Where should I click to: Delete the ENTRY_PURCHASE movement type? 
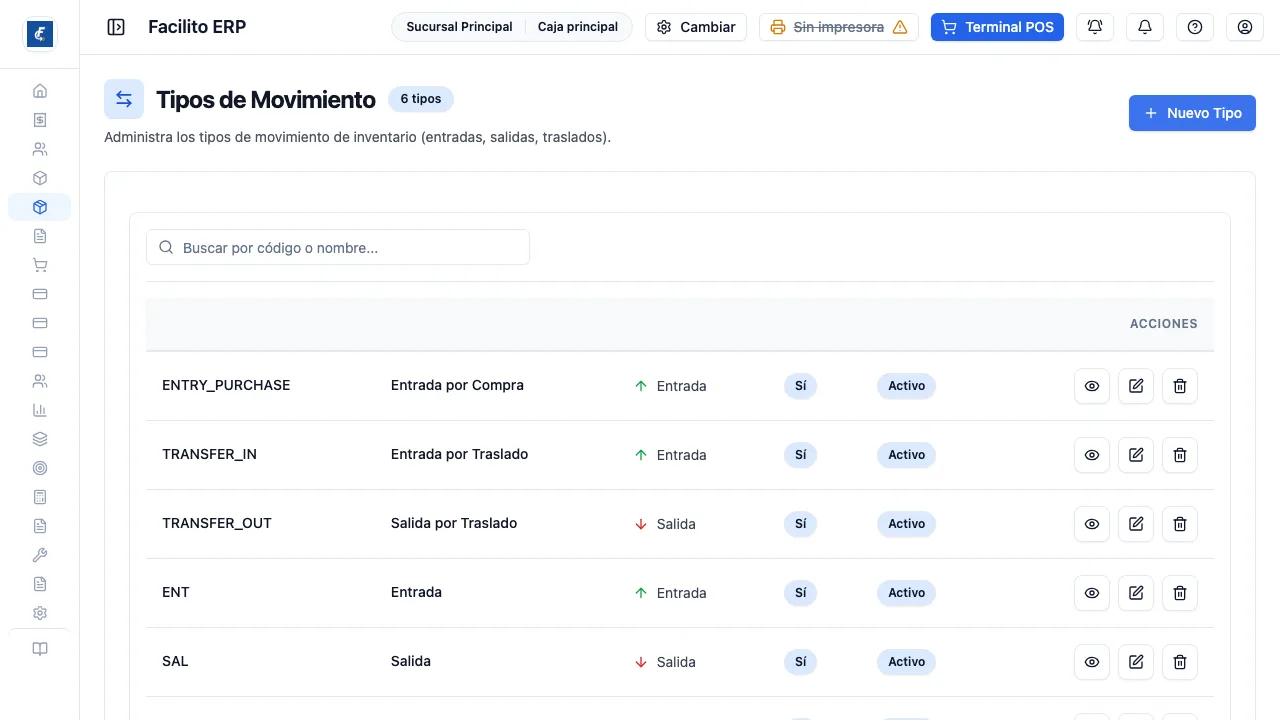(x=1180, y=386)
